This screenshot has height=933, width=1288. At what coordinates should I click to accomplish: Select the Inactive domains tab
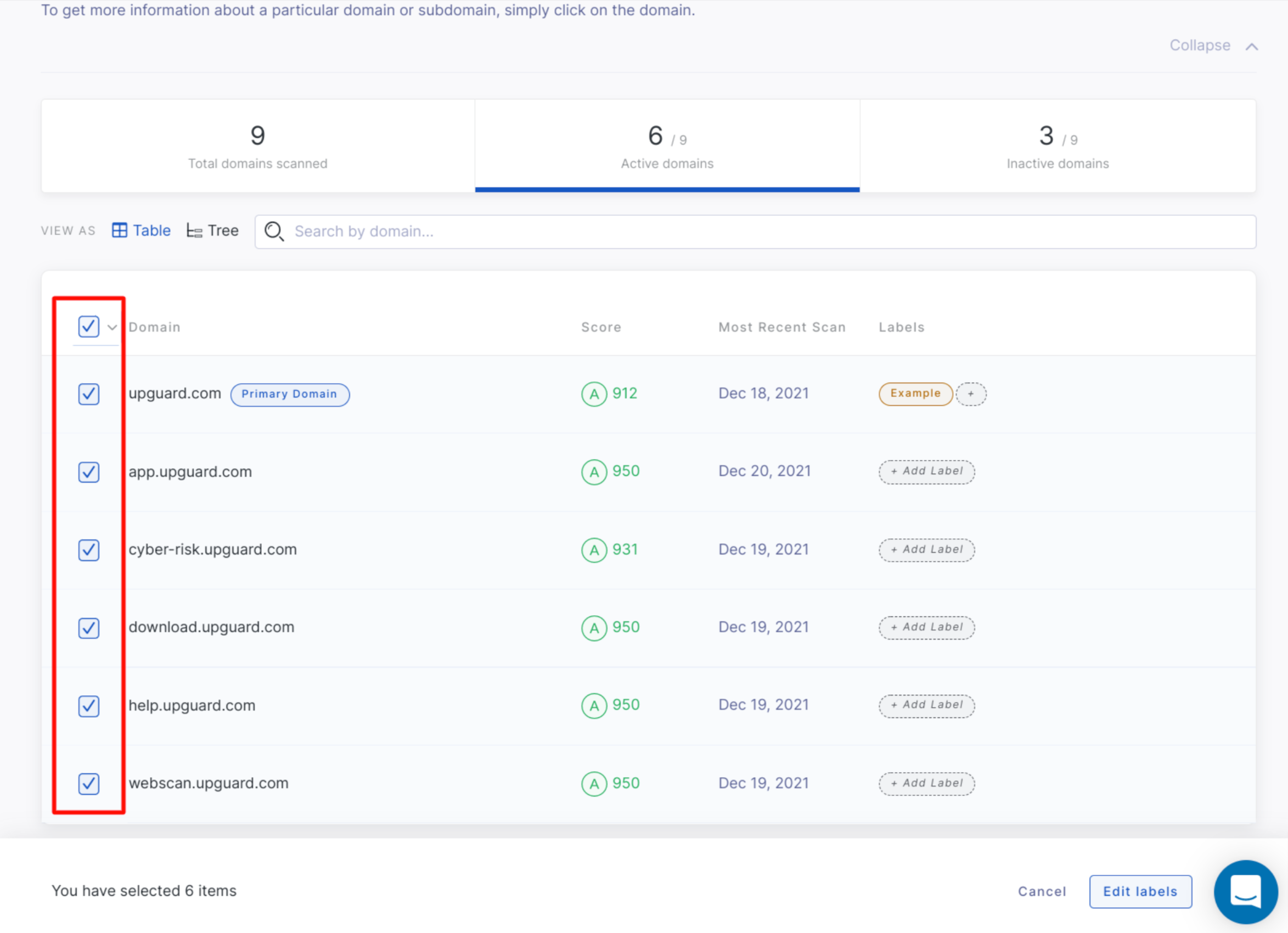pos(1058,146)
